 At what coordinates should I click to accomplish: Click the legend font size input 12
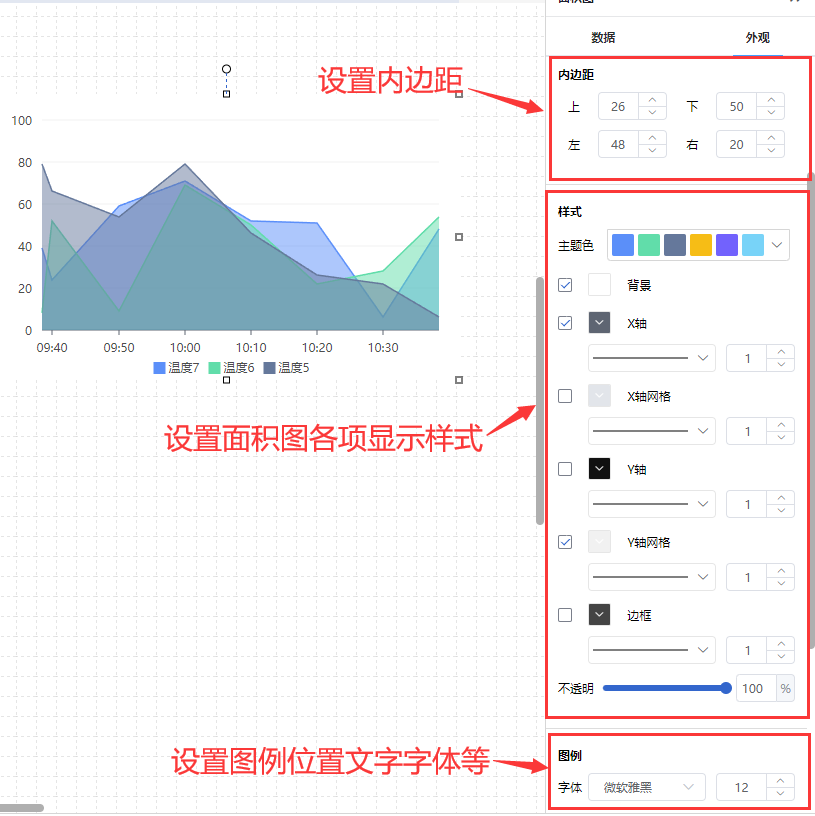click(741, 787)
